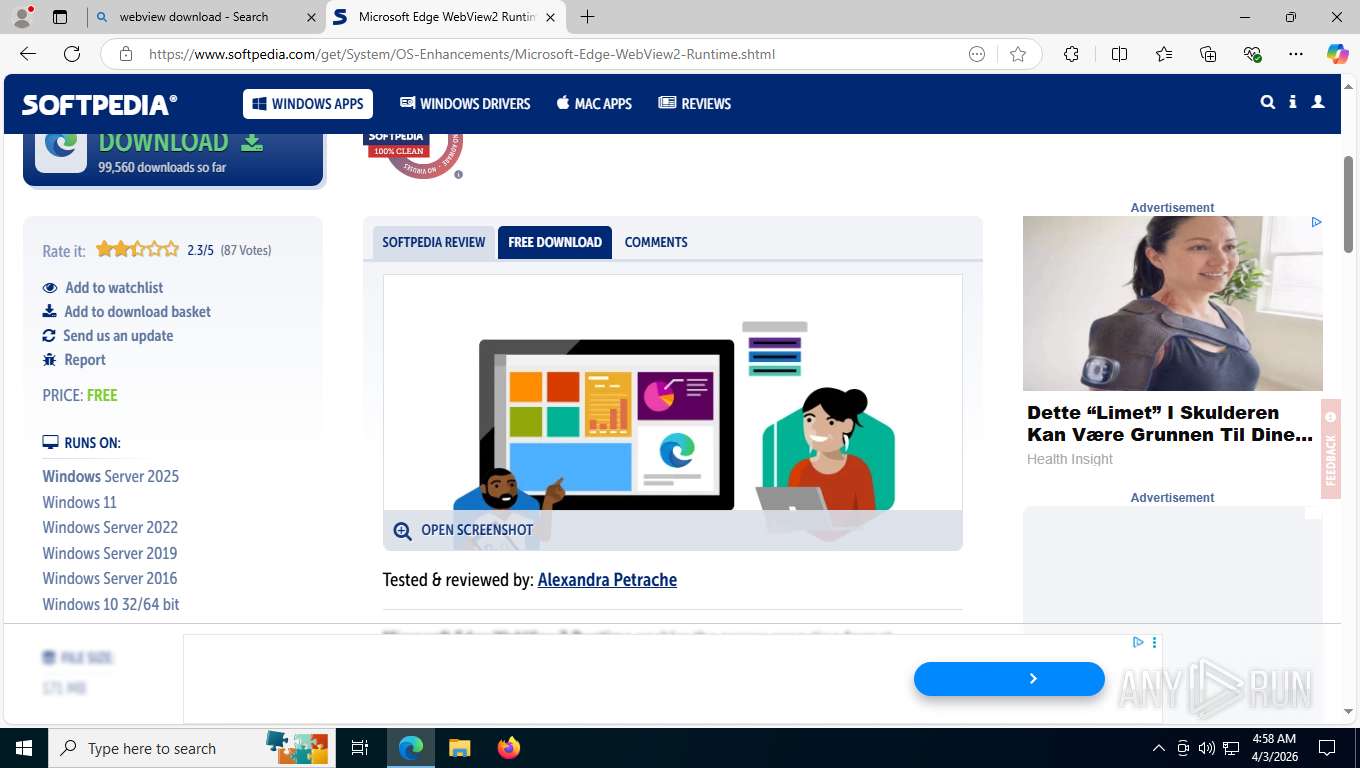1360x768 pixels.
Task: Open the Favorites list icon
Action: click(1164, 54)
